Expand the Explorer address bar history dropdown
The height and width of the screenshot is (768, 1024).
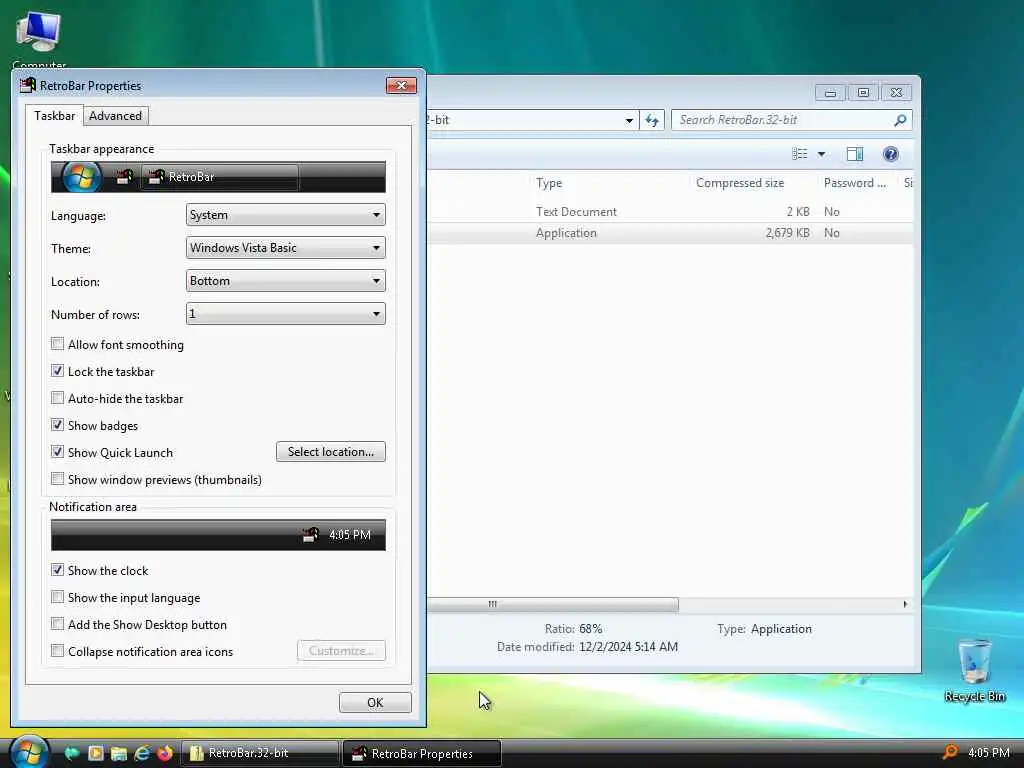(x=629, y=120)
